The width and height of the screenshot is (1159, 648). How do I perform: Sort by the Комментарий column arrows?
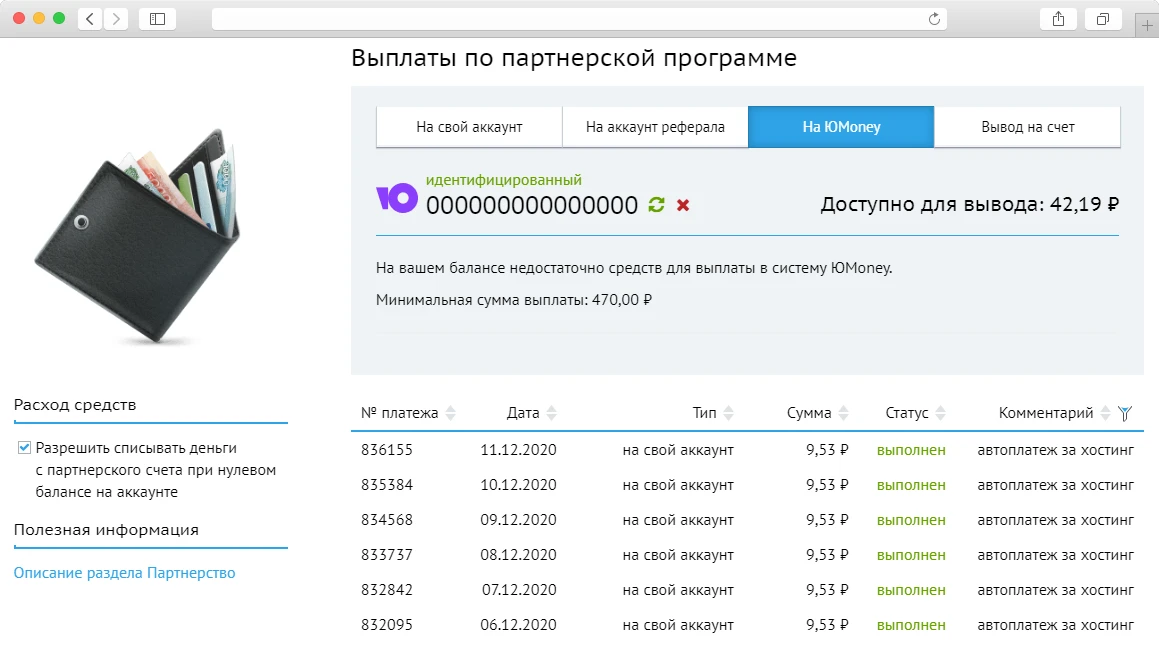[1104, 412]
